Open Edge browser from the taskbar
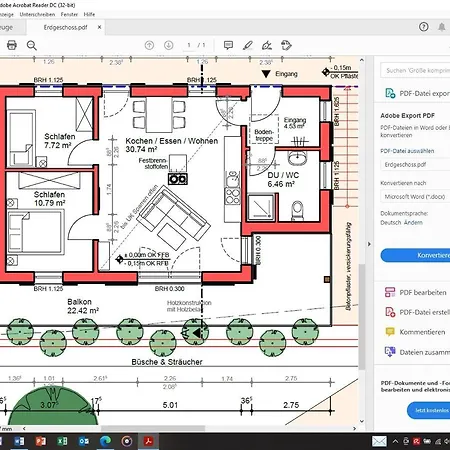The image size is (450, 450). (105, 441)
